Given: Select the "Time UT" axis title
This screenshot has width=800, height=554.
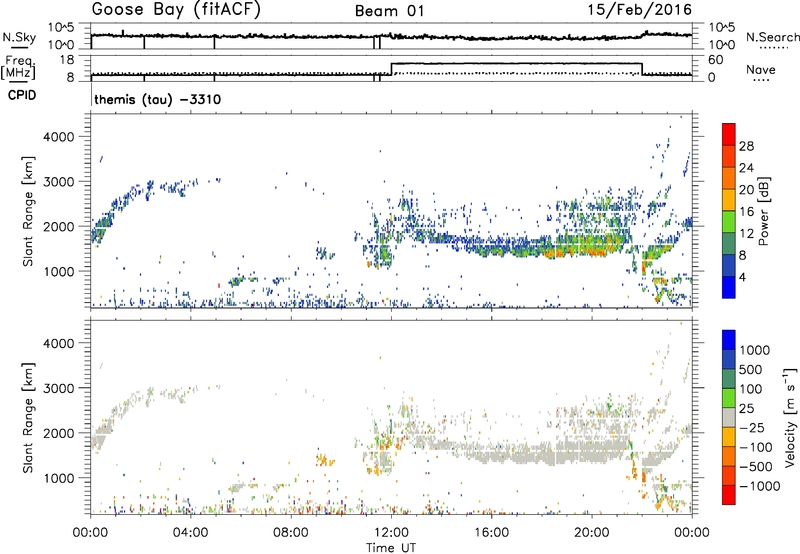Looking at the screenshot, I should (391, 548).
